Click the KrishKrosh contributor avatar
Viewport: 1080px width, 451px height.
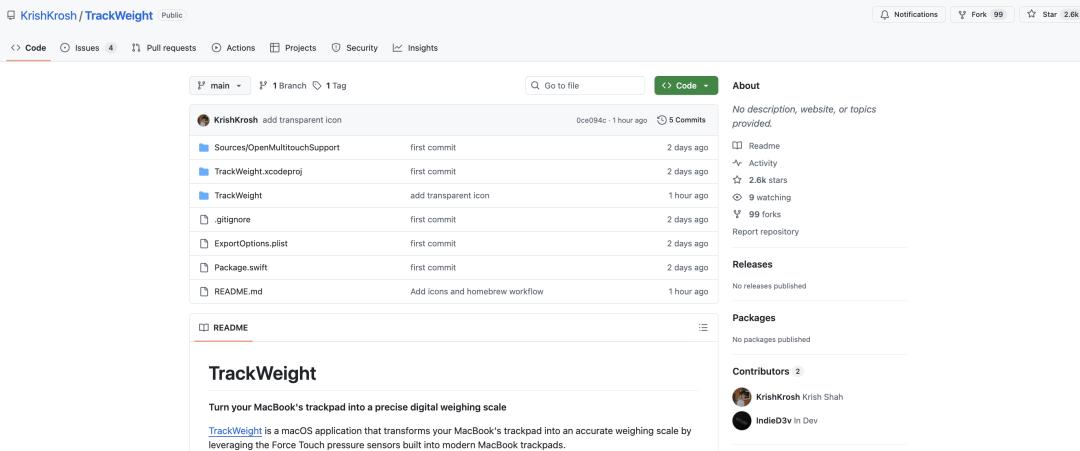742,397
